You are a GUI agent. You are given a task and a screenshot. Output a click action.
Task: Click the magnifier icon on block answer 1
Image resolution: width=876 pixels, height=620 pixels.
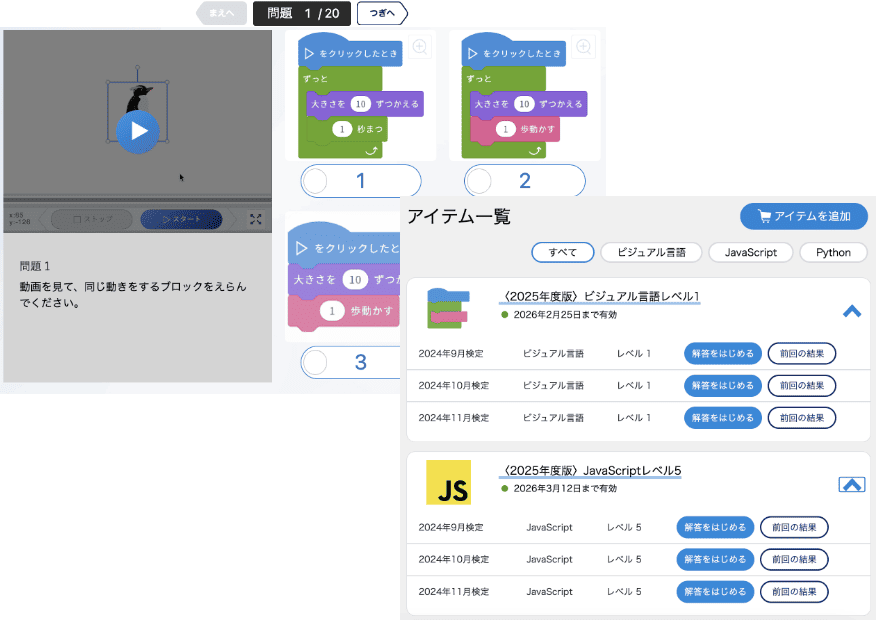(419, 47)
